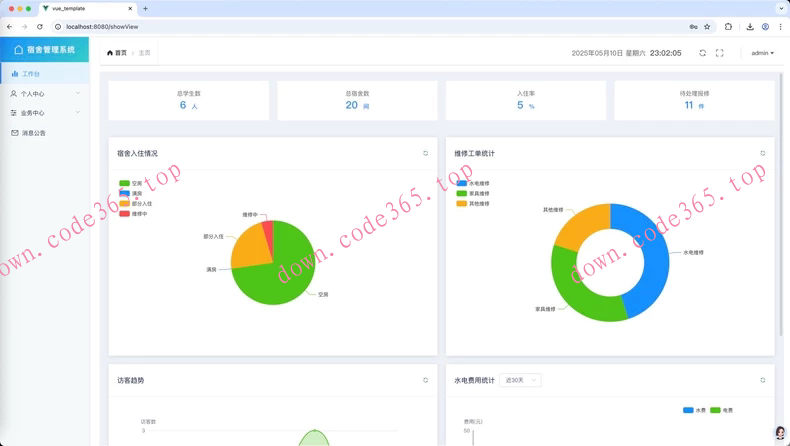The image size is (790, 446).
Task: Toggle fullscreen mode icon in header
Action: pos(719,53)
